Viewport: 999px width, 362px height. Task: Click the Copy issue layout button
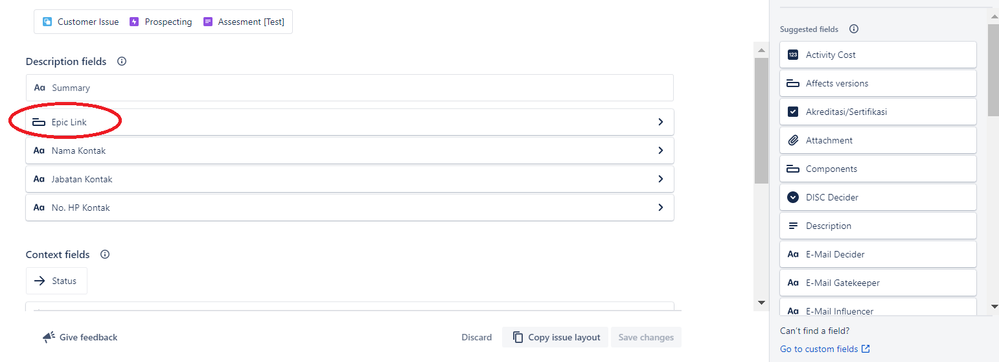click(x=556, y=337)
